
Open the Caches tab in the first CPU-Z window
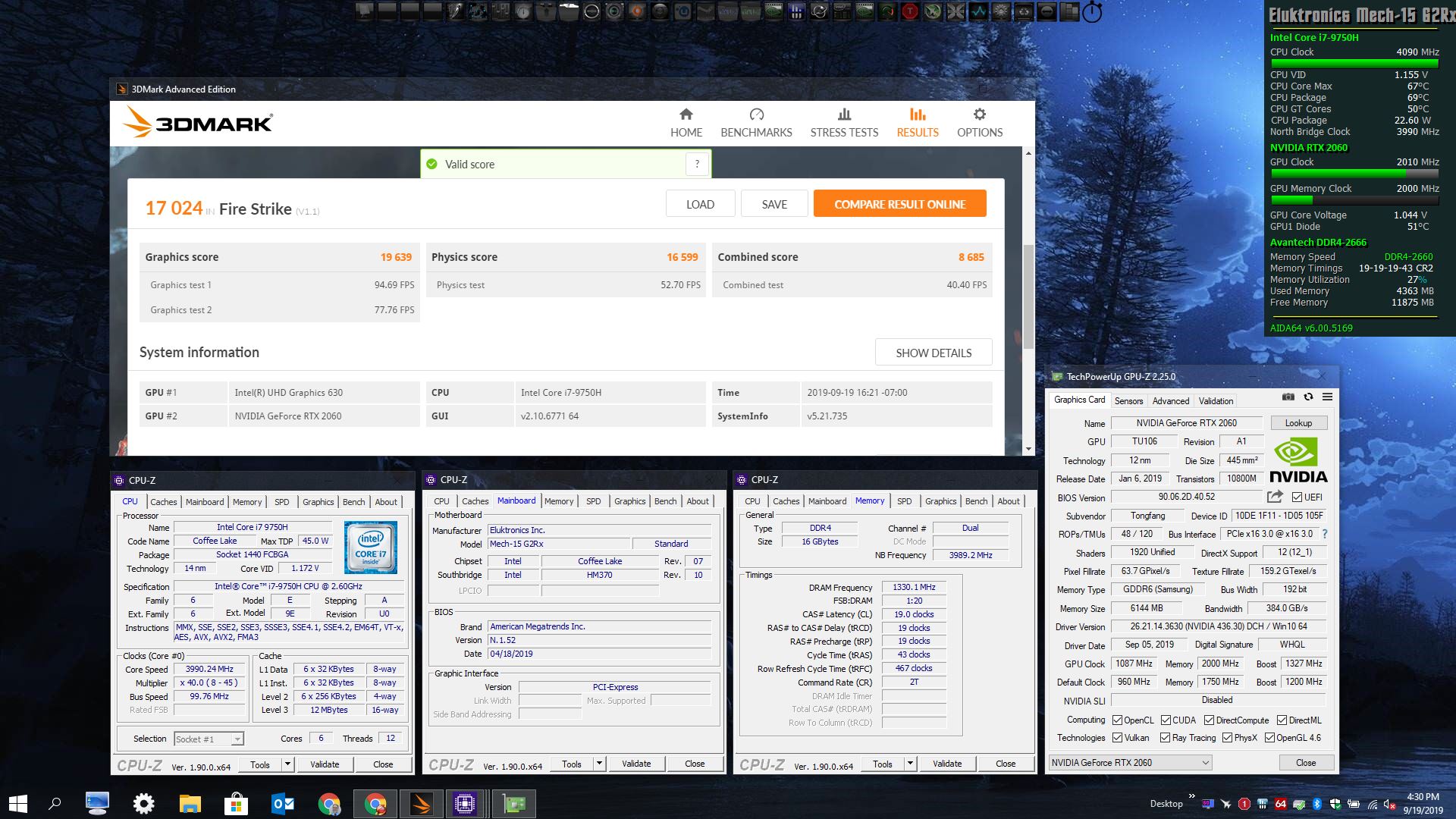click(x=163, y=502)
